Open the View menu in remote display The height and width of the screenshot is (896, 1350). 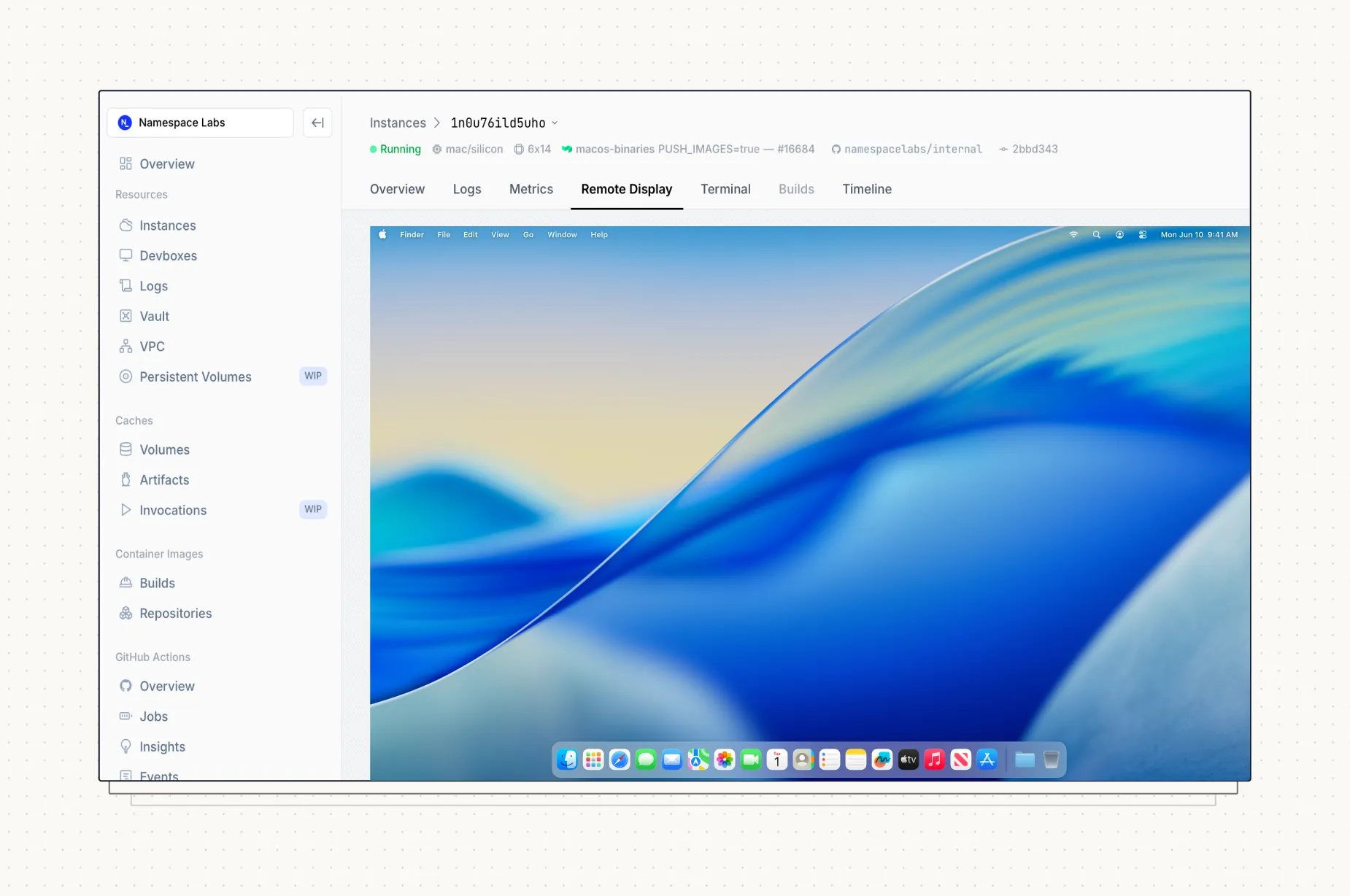pos(500,234)
